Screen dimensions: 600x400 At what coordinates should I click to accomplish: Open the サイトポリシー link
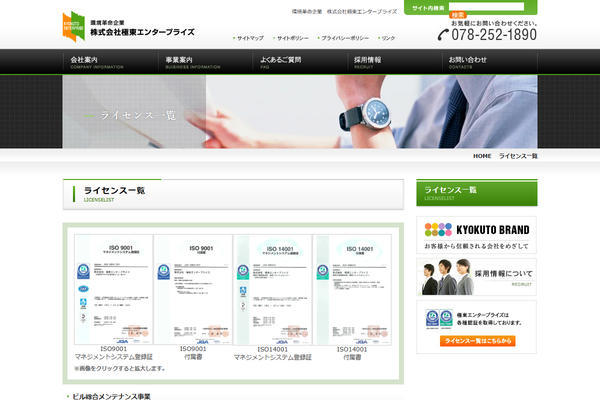(x=292, y=38)
